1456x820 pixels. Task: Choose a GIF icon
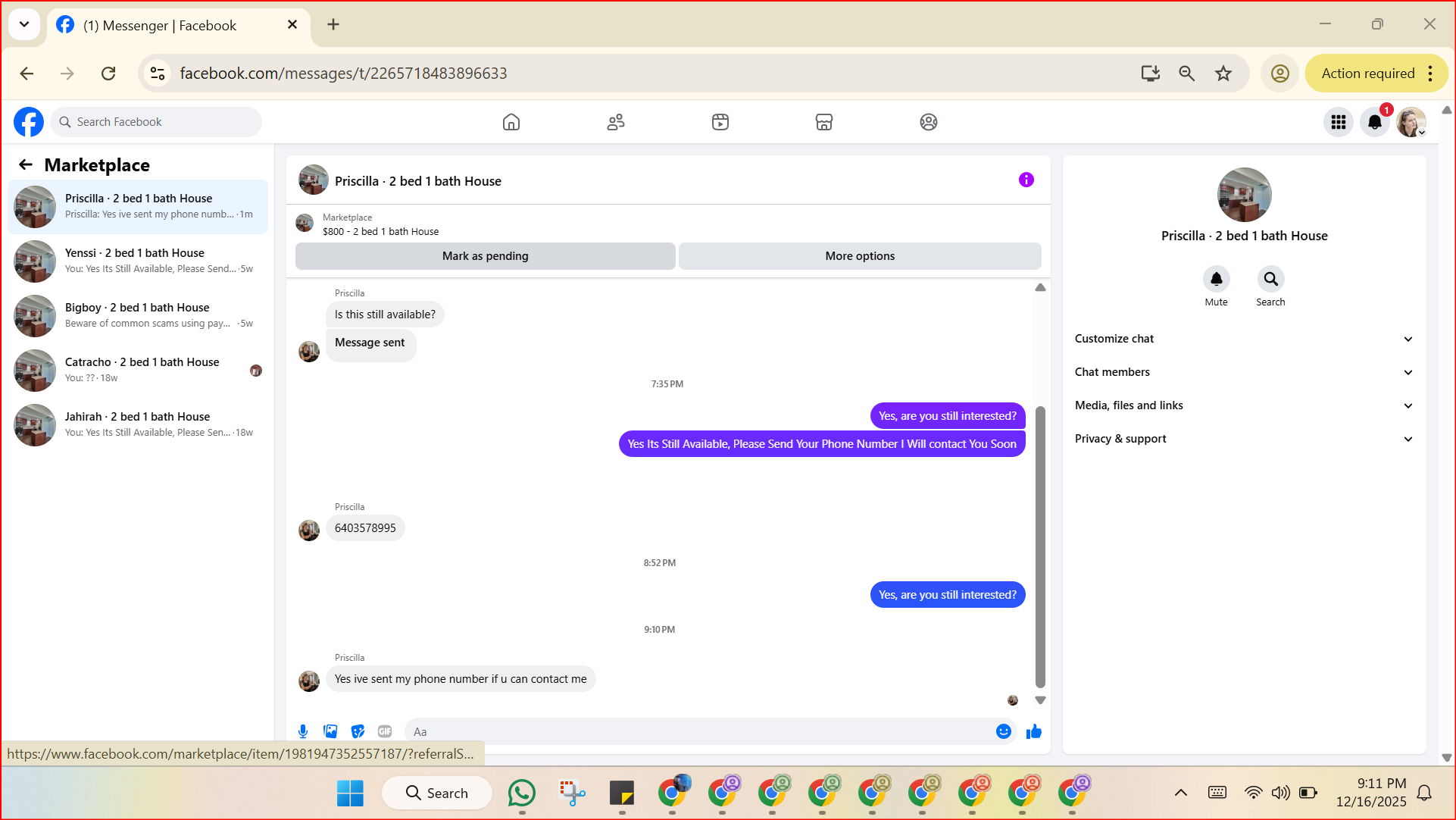[385, 731]
